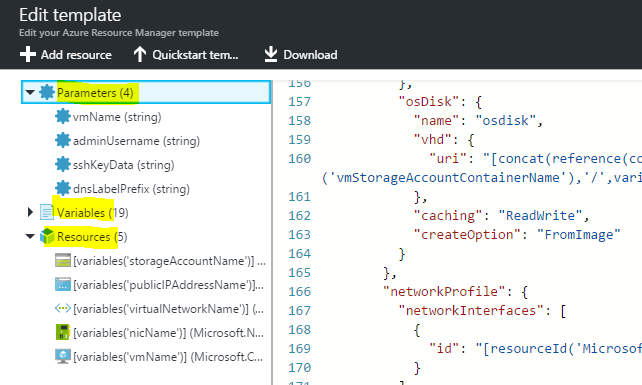The image size is (642, 385).
Task: Click the network interface card icon
Action: click(63, 332)
